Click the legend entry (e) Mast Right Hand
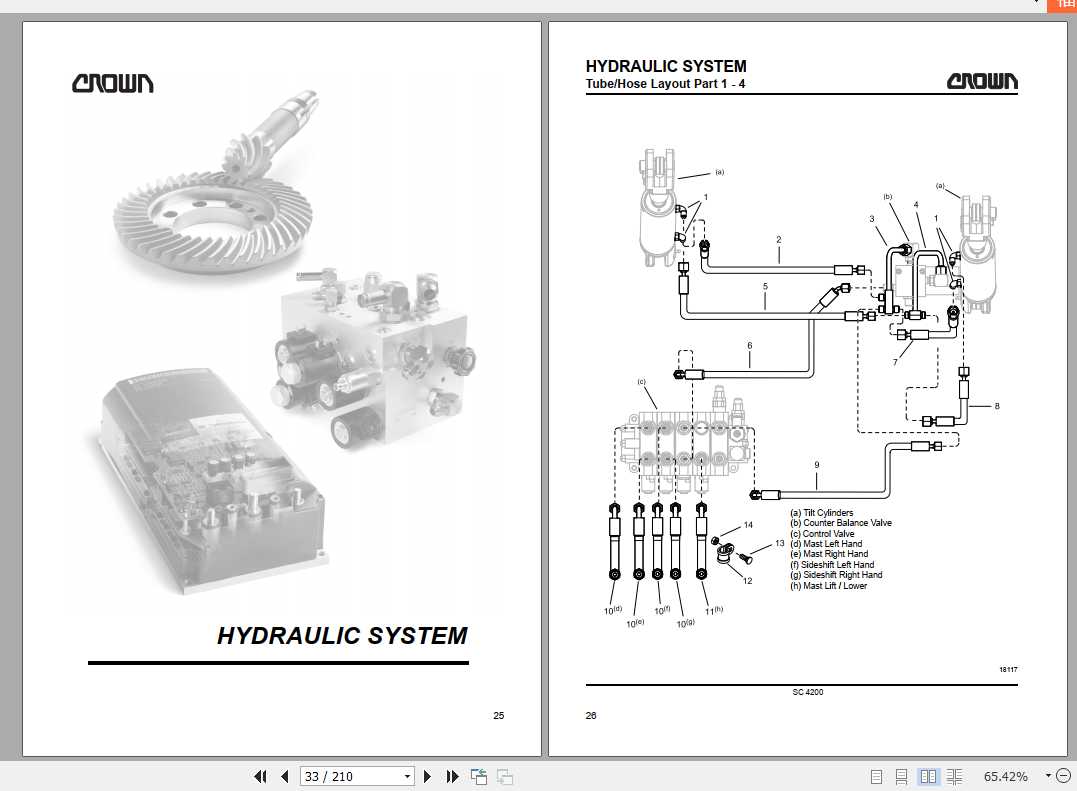Viewport: 1077px width, 791px height. point(829,554)
